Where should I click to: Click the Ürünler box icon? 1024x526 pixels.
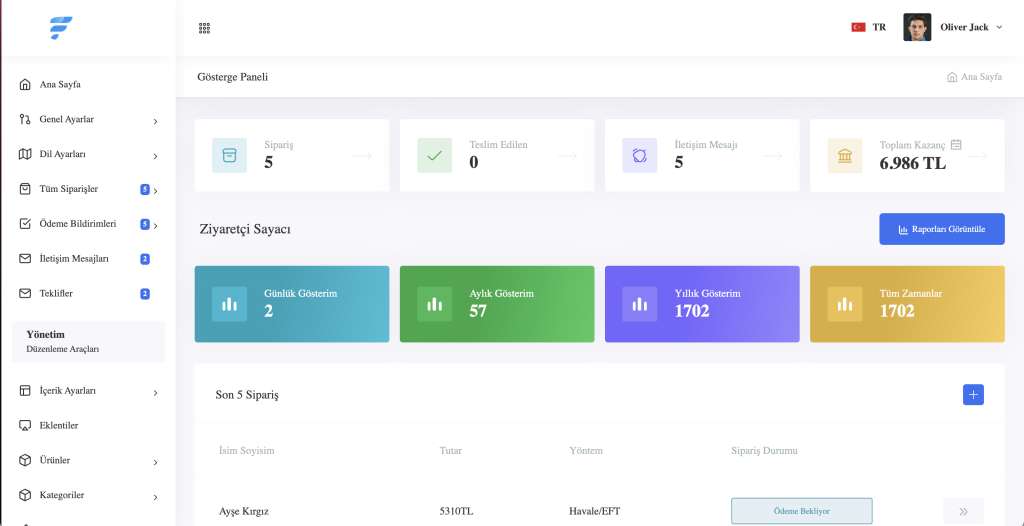coord(25,460)
